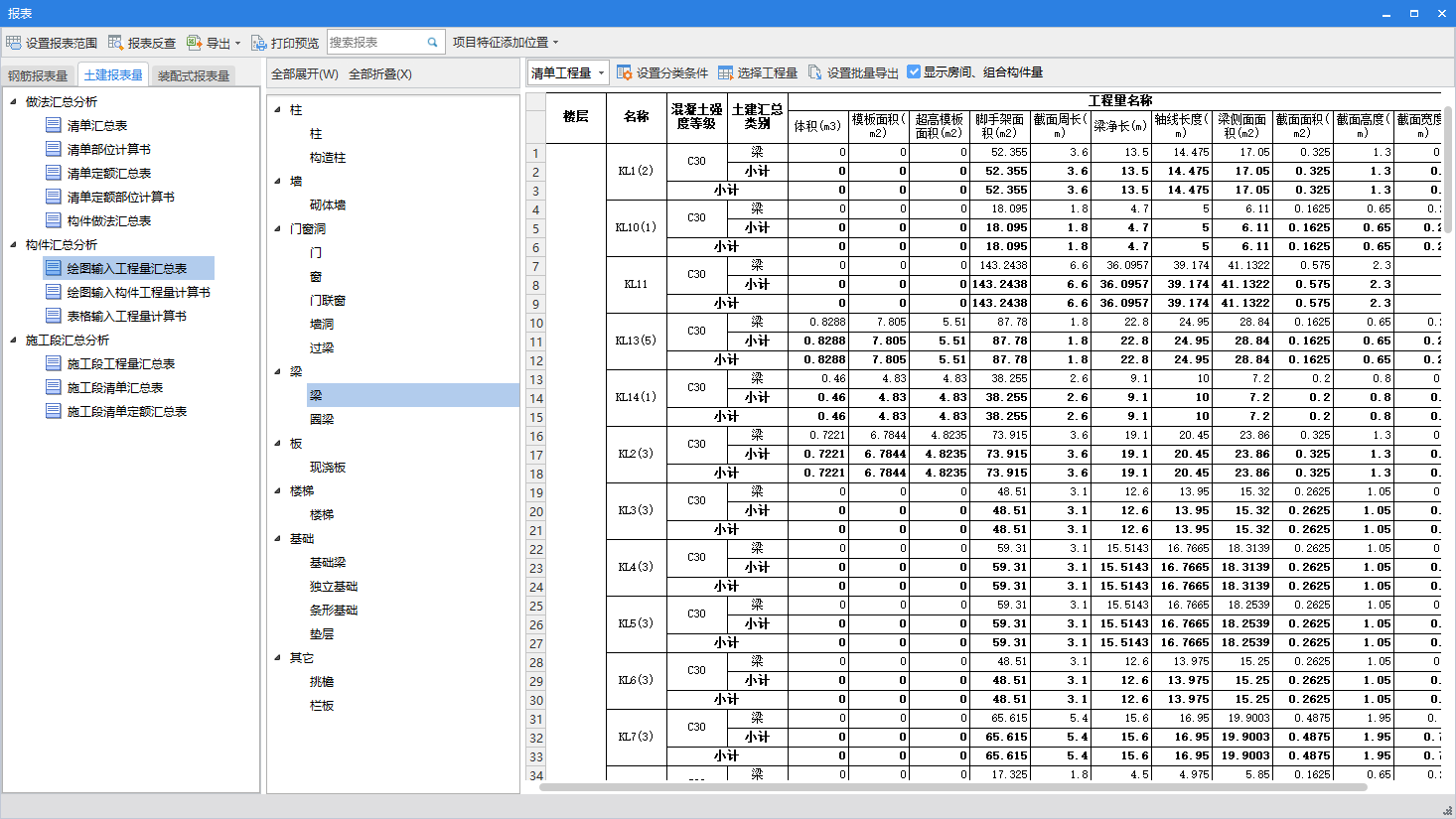Click 全部折叠(X) button

tap(380, 73)
